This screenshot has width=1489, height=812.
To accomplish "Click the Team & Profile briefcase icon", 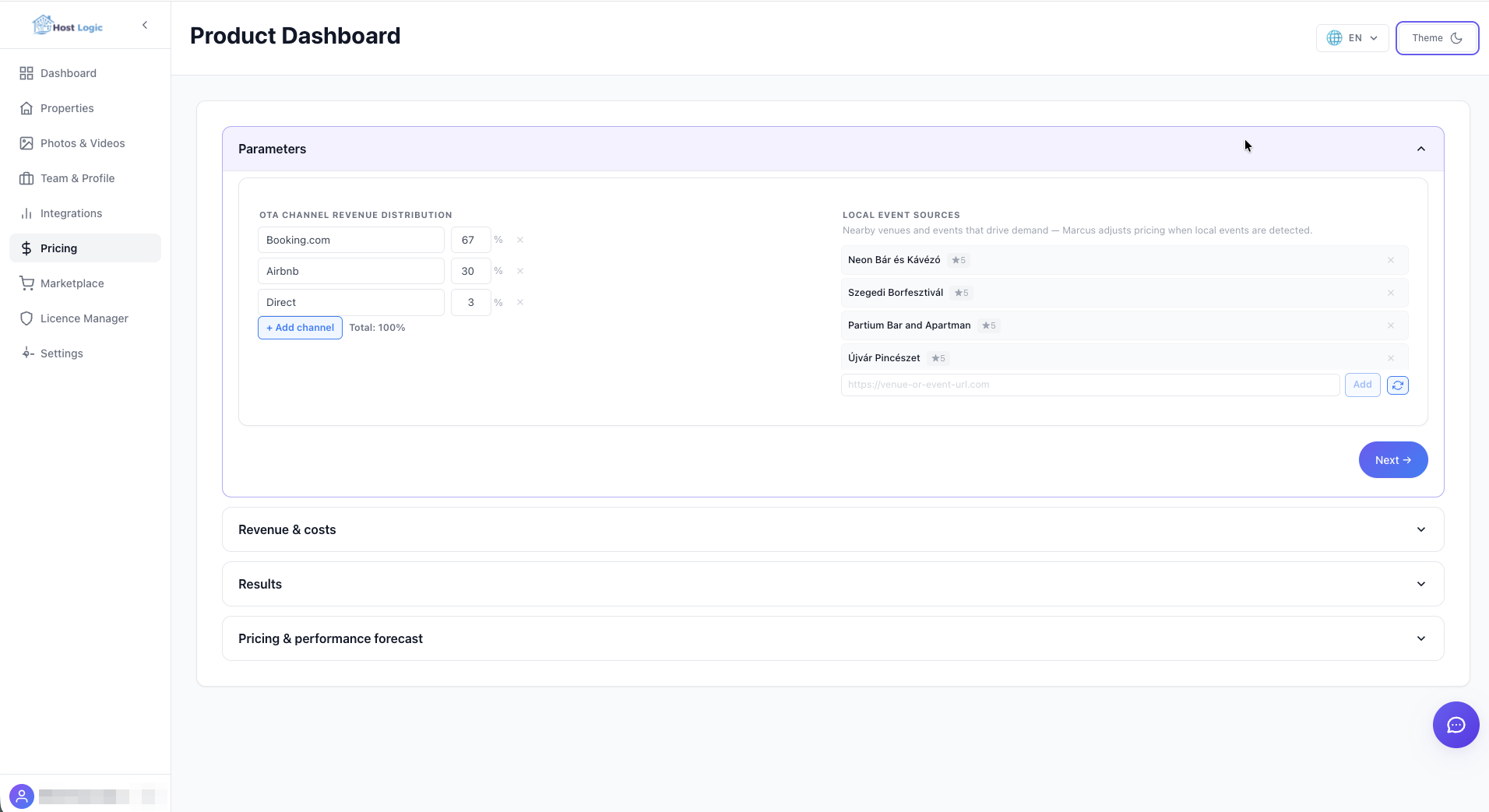I will pyautogui.click(x=26, y=178).
